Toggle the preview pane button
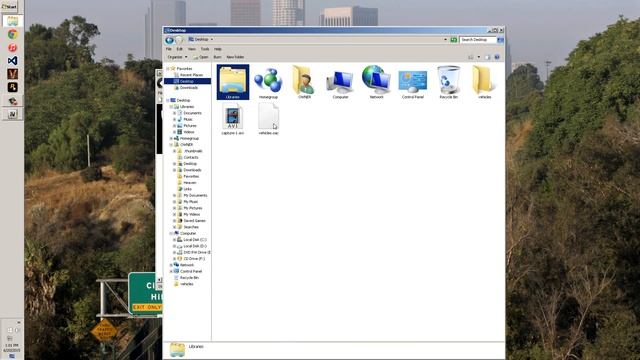Viewport: 640px width, 360px height. (x=487, y=57)
